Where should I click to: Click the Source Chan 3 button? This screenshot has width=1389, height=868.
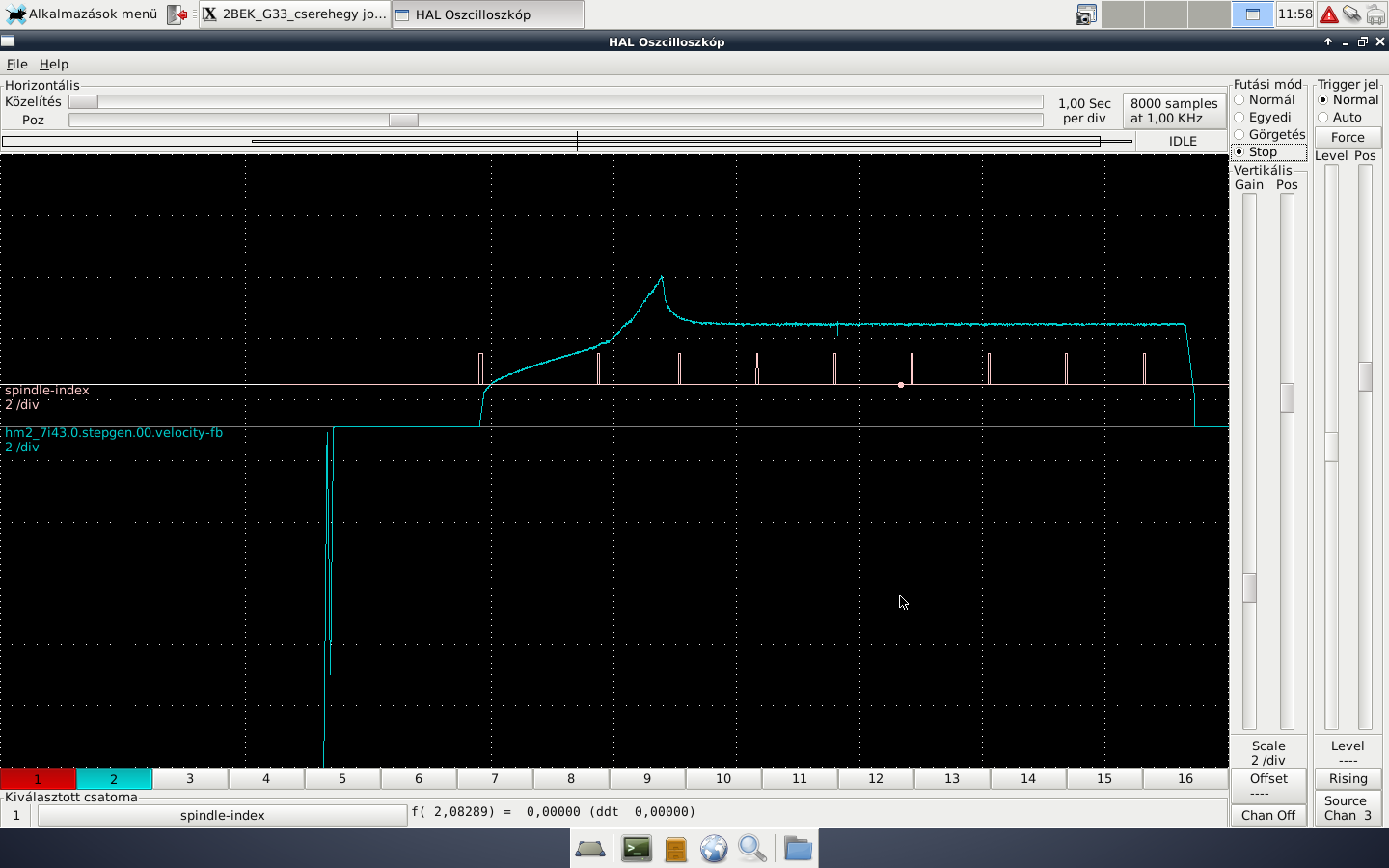(1348, 808)
